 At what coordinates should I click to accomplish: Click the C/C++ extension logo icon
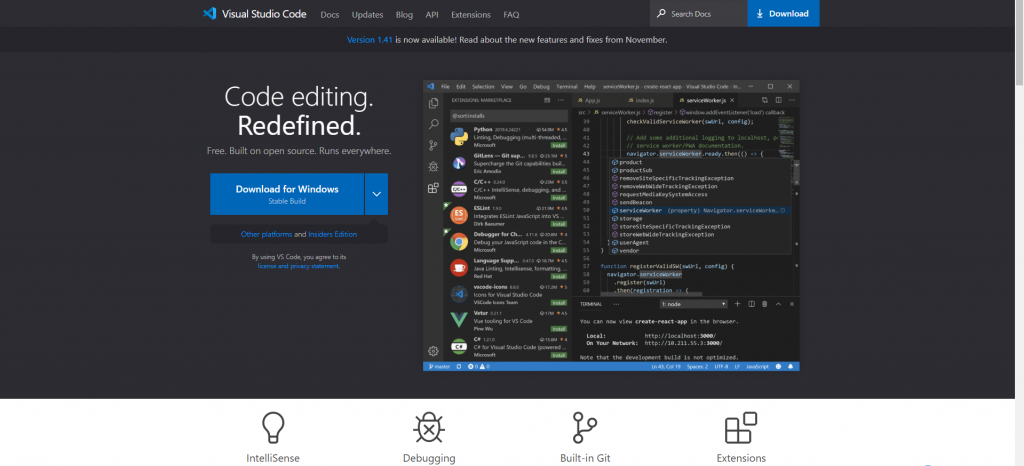coord(458,189)
